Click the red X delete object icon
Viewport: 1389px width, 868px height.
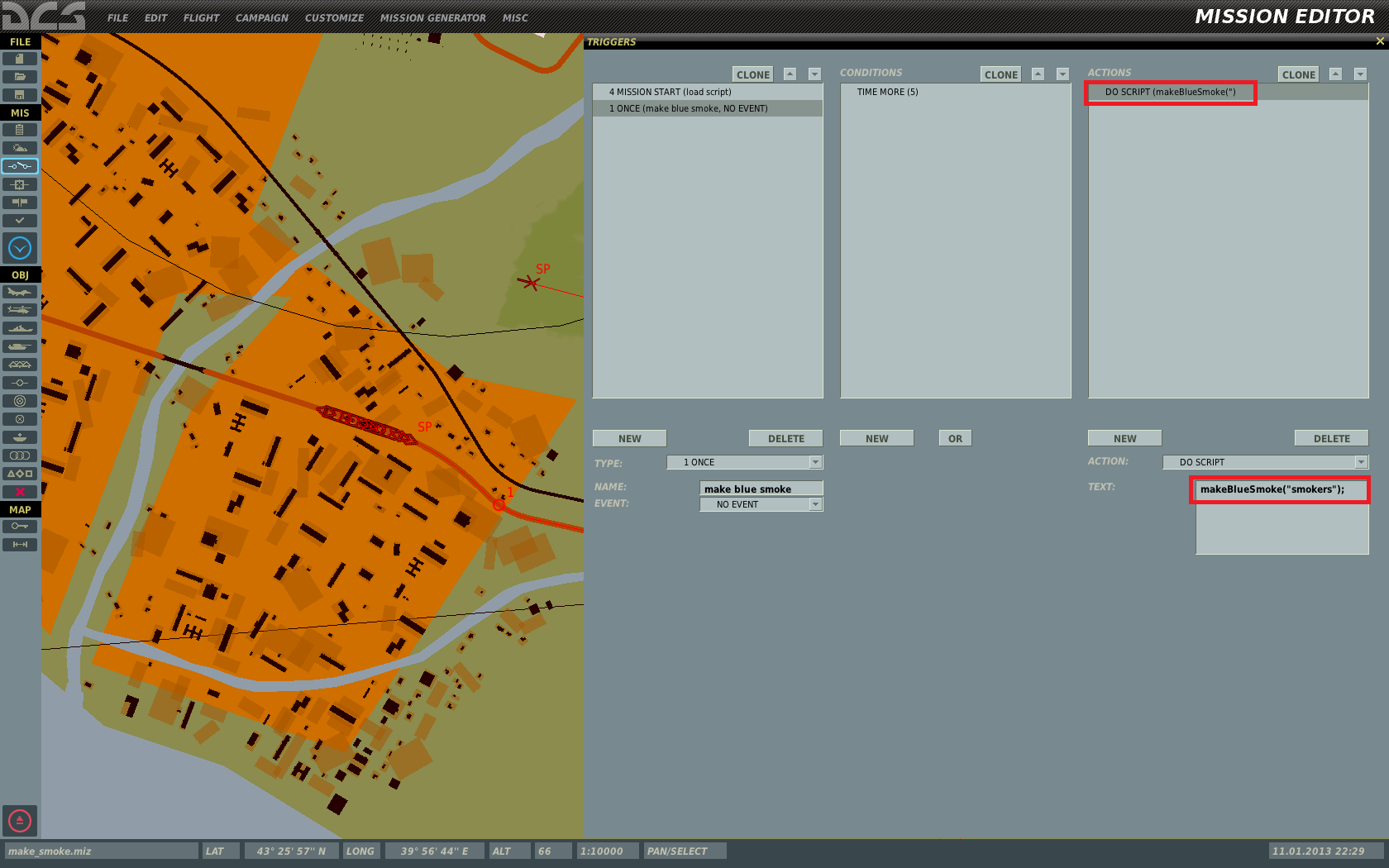point(20,492)
